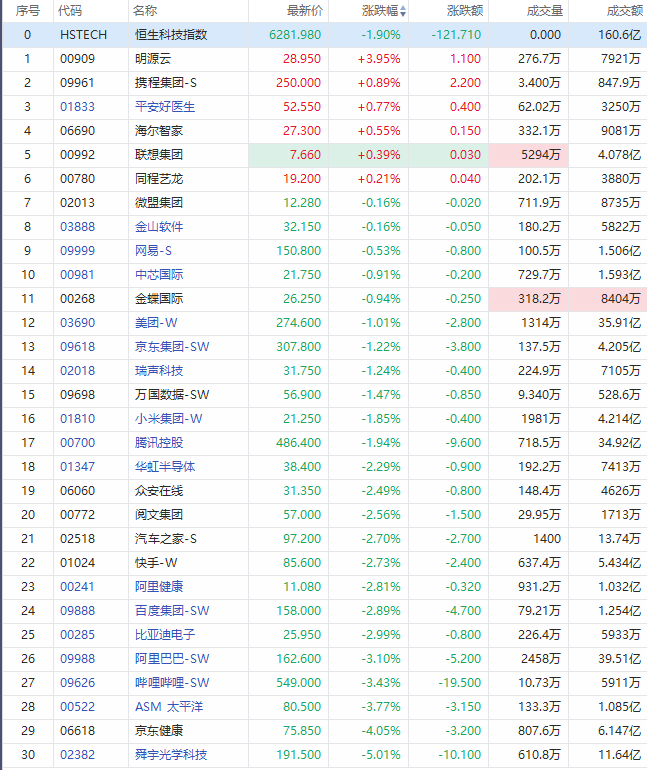The height and width of the screenshot is (770, 647).
Task: Select stock 快手-W
Action: pos(156,563)
